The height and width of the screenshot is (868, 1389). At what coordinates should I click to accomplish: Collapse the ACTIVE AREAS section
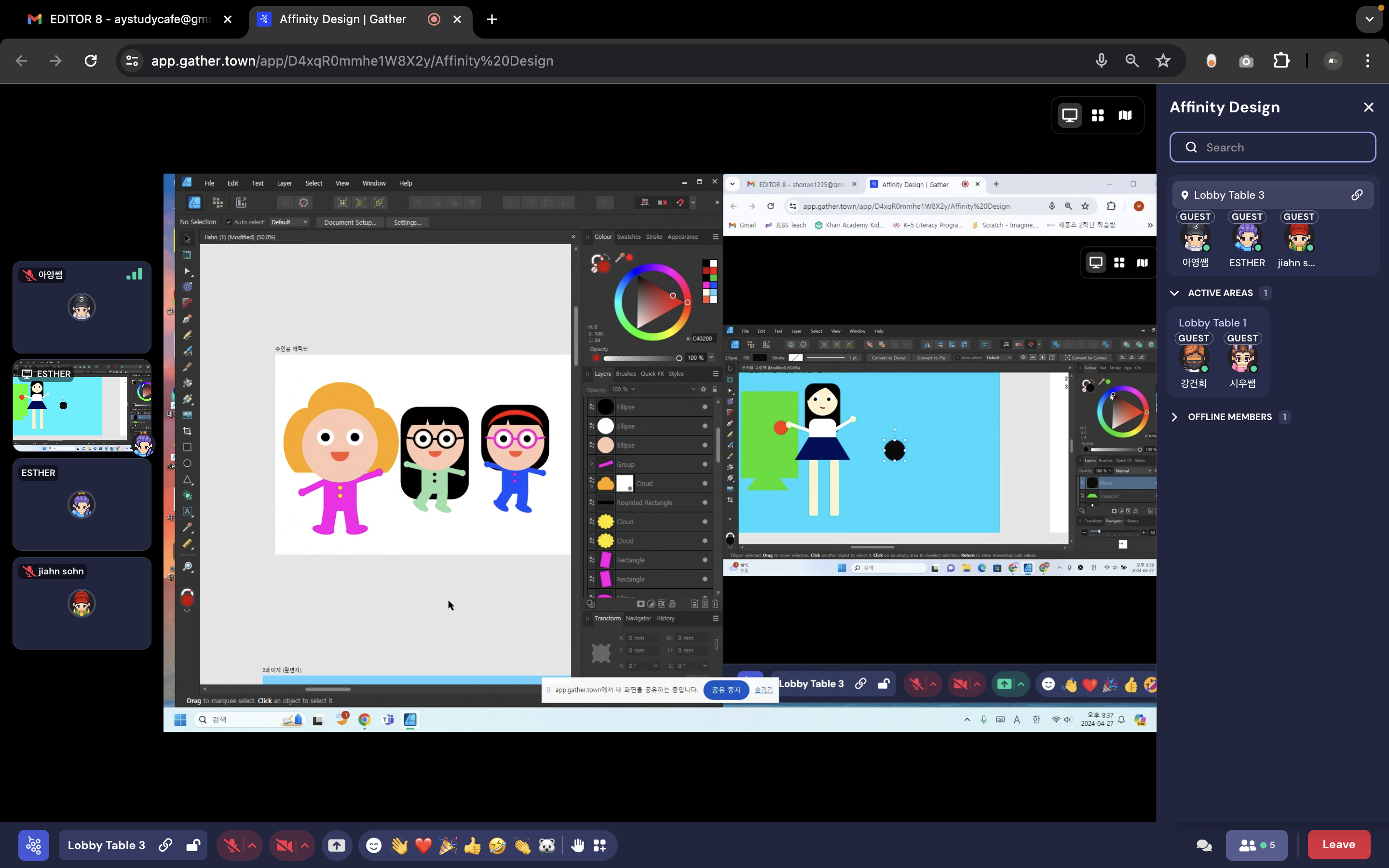1174,293
